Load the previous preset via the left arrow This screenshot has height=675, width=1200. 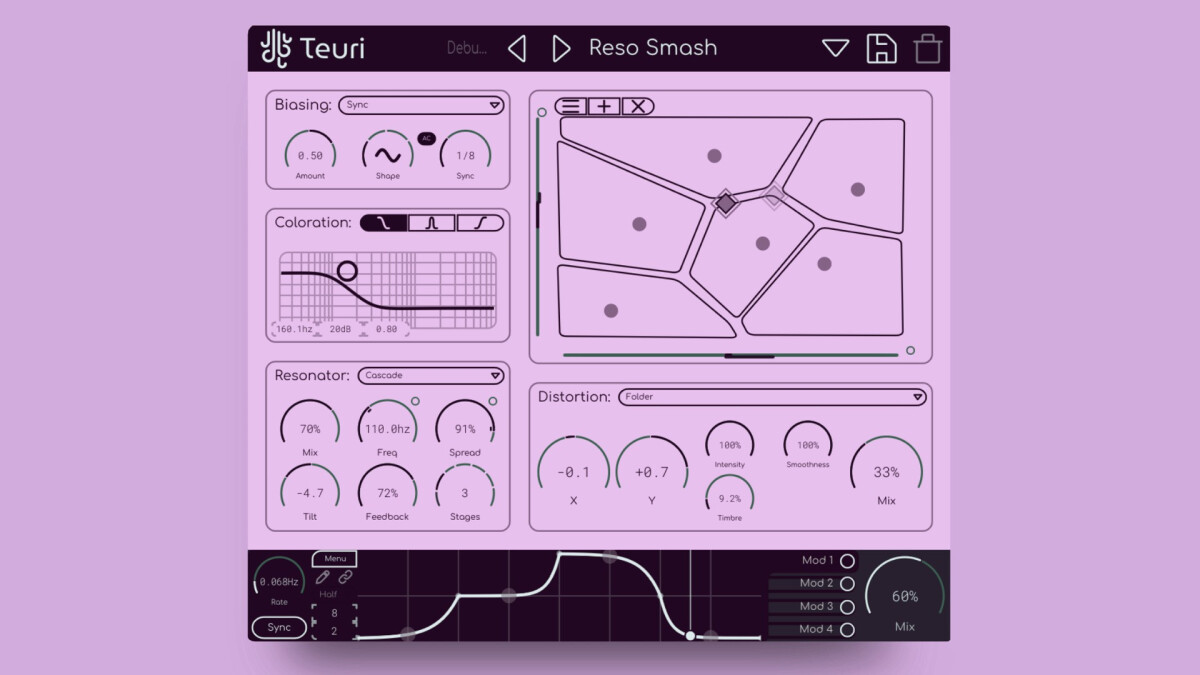coord(517,48)
